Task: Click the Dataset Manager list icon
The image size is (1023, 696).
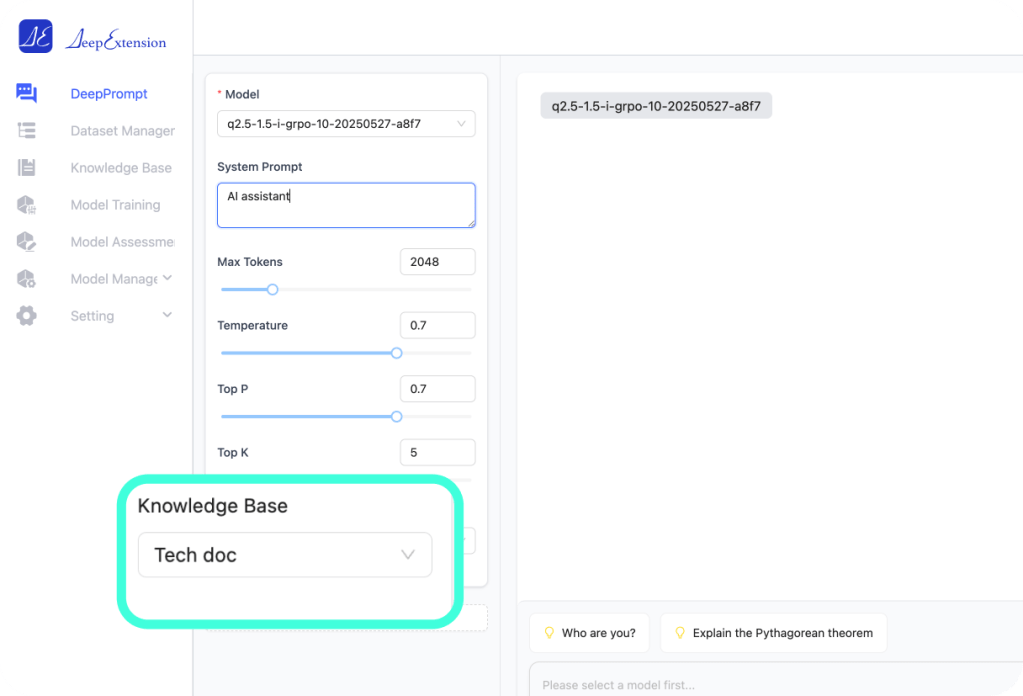Action: click(x=27, y=131)
